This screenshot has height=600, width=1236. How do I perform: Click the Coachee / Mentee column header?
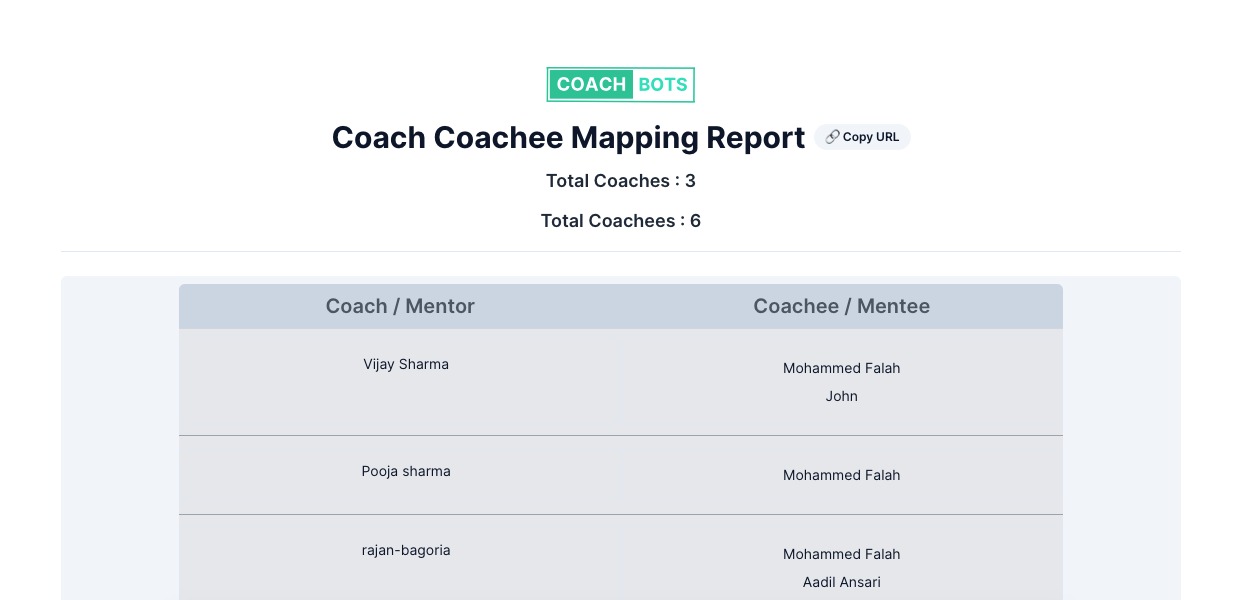(841, 307)
